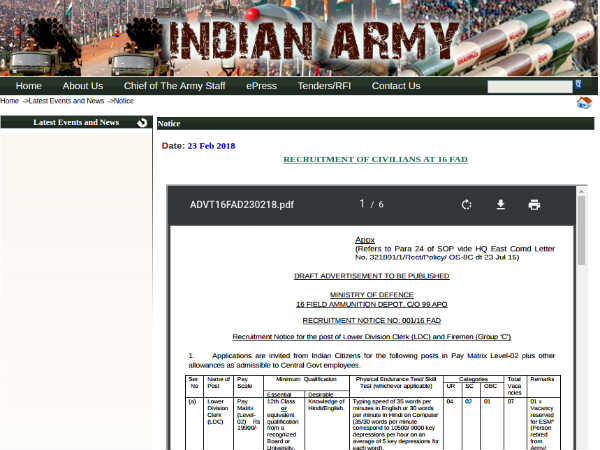
Task: Click the ADVT16FAD230218.pdf file title
Action: (x=242, y=205)
